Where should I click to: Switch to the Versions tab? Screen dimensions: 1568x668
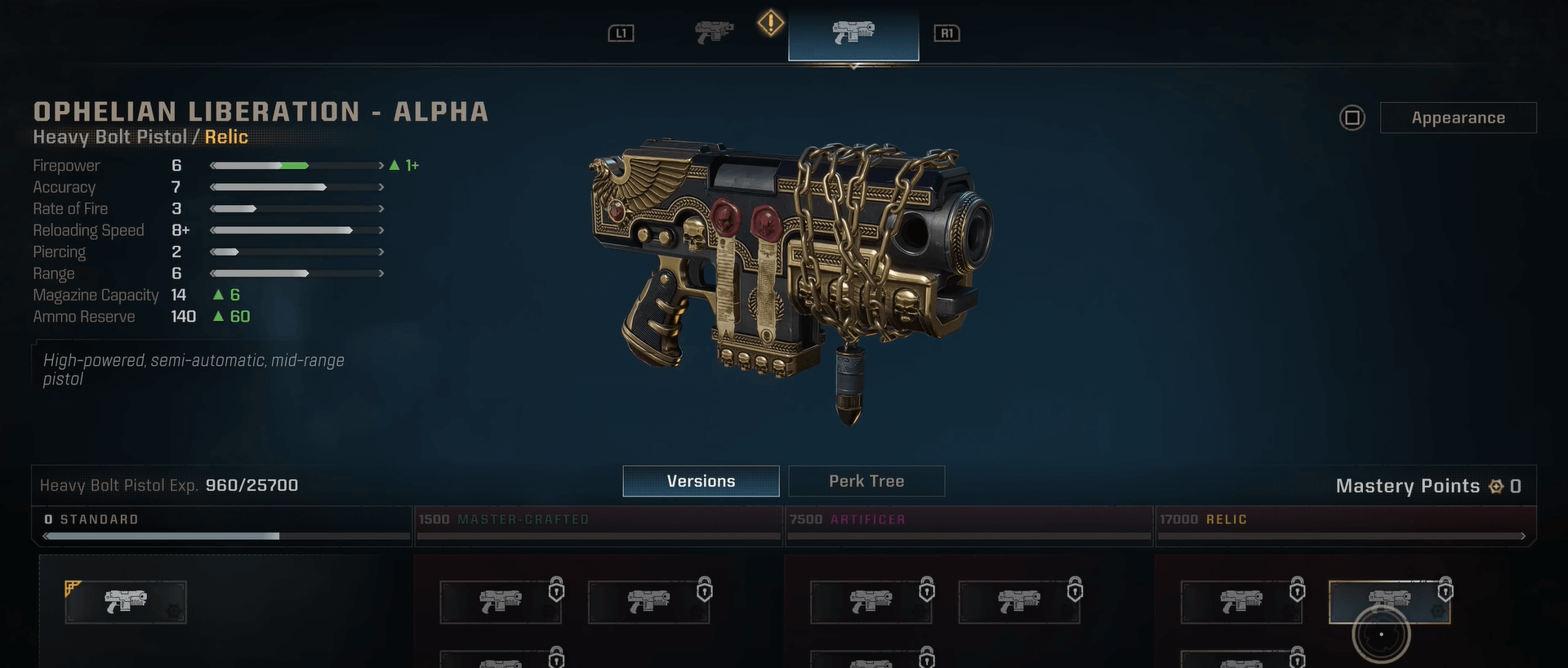tap(701, 481)
